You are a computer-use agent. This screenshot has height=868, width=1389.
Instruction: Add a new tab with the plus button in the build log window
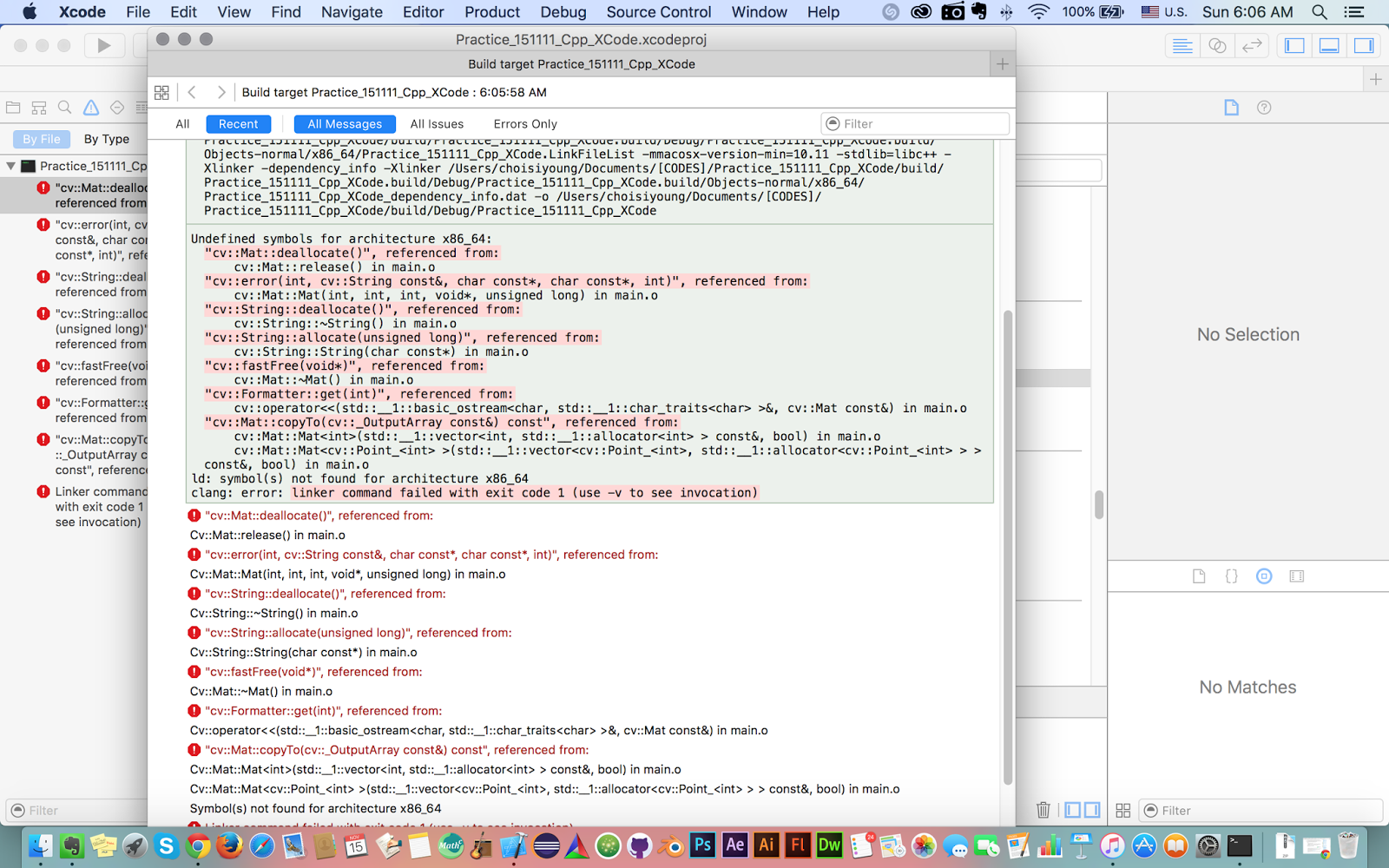click(x=1003, y=64)
